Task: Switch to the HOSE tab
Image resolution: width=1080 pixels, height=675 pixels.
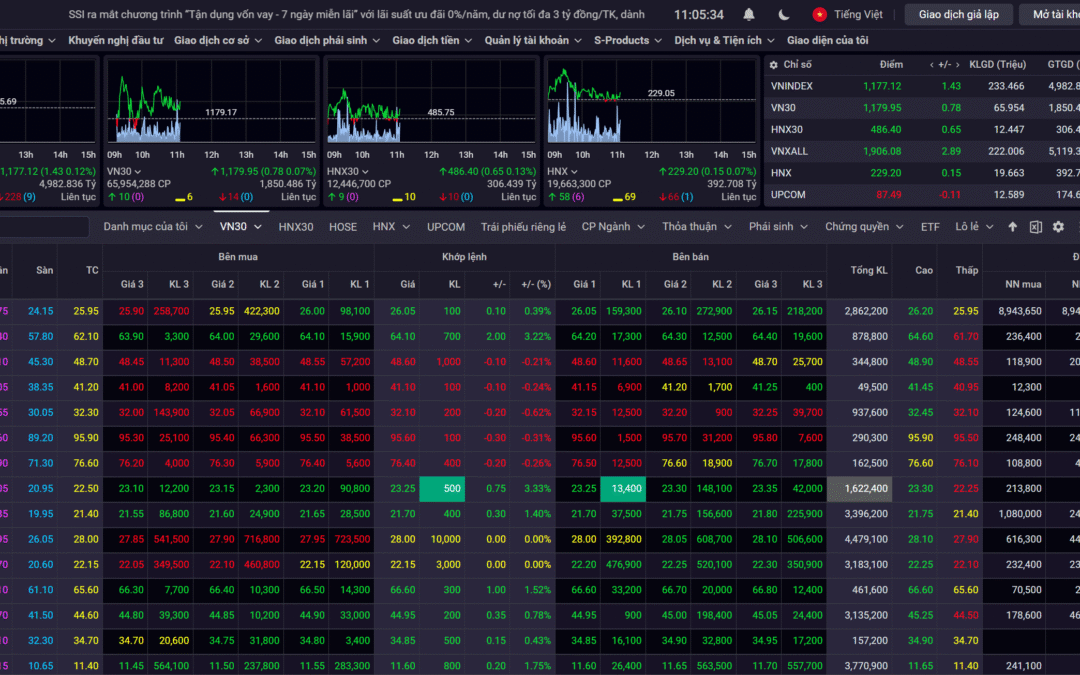Action: tap(343, 227)
